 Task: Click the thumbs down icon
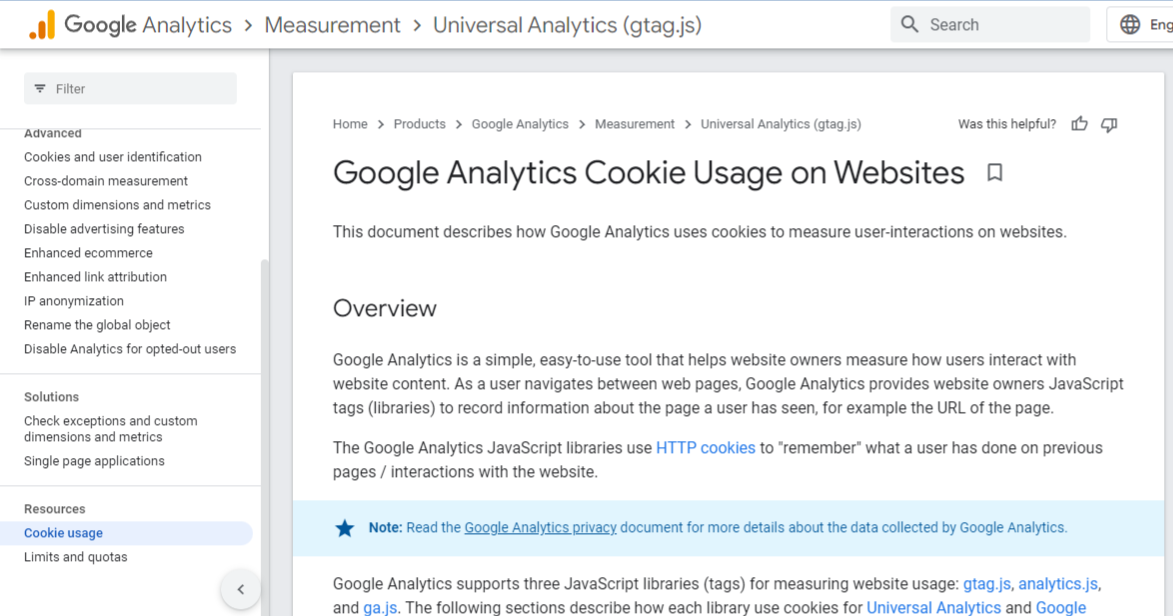1109,124
